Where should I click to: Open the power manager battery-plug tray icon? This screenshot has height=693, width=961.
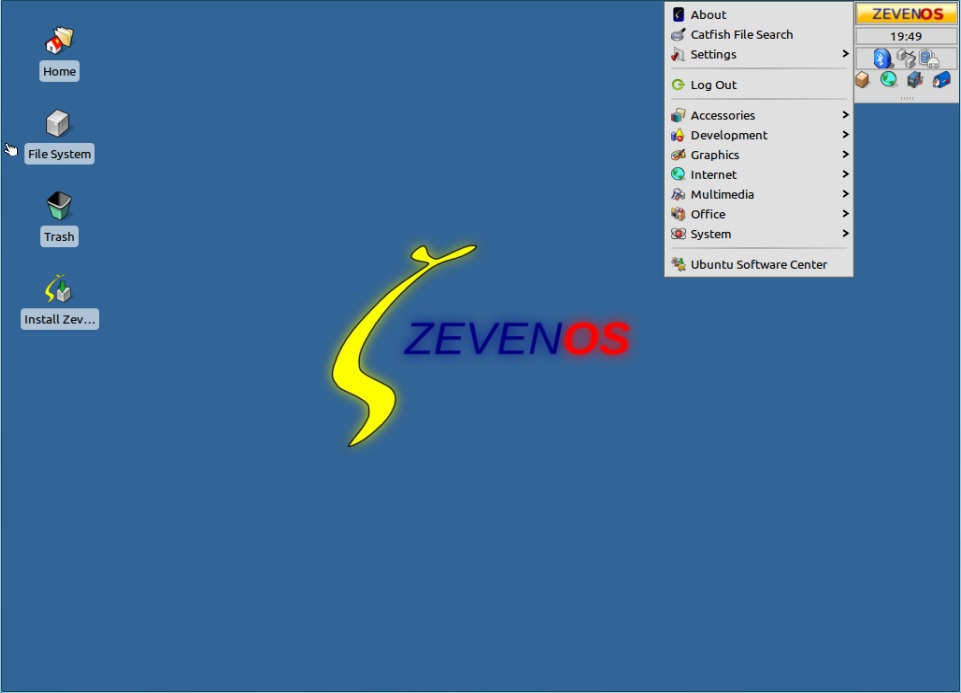[x=929, y=58]
